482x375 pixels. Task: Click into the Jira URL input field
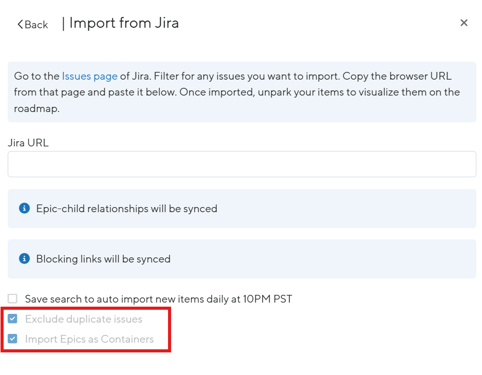pyautogui.click(x=242, y=164)
